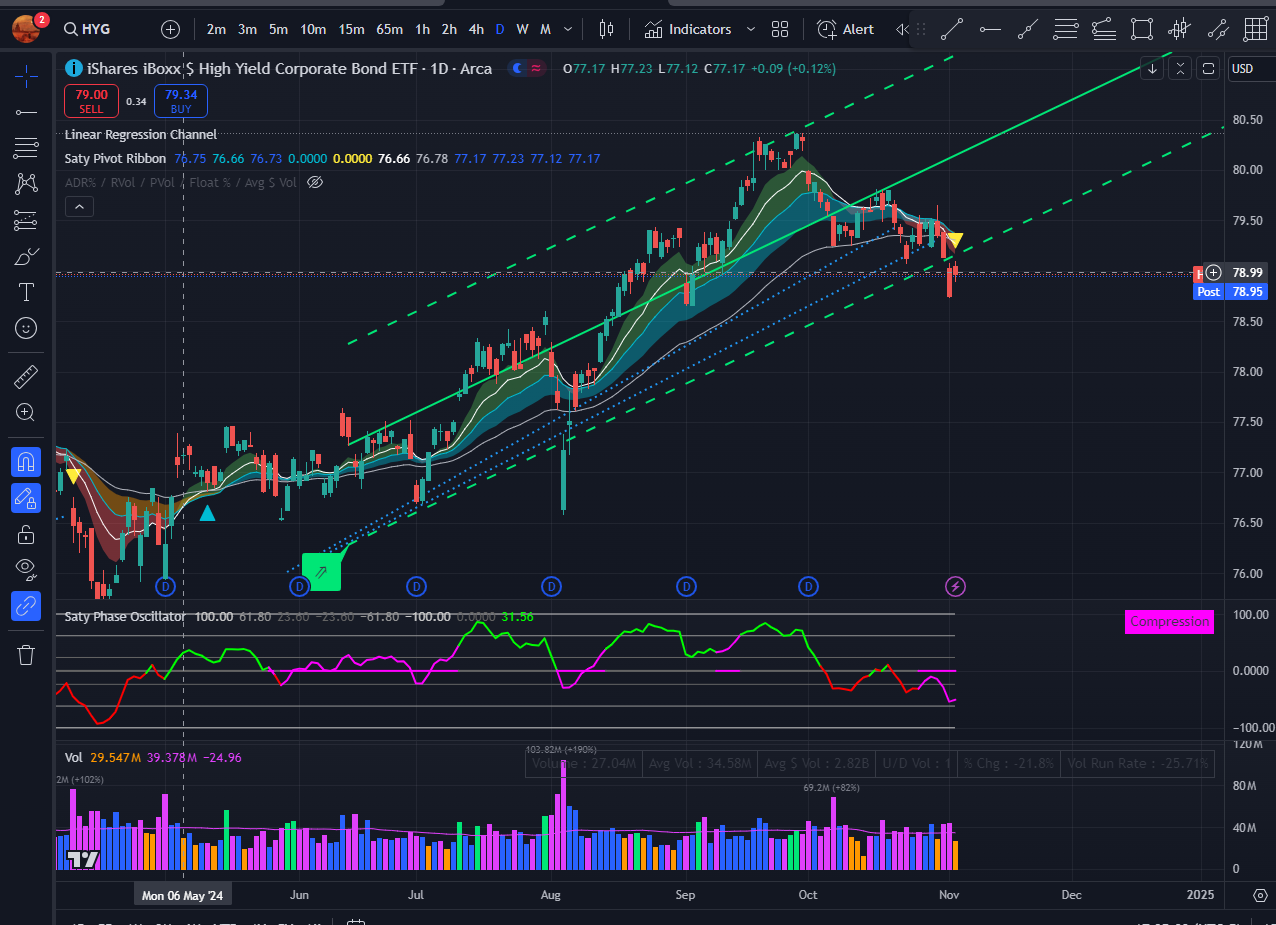This screenshot has width=1276, height=925.
Task: Click the dividend D marker near July
Action: pos(416,585)
